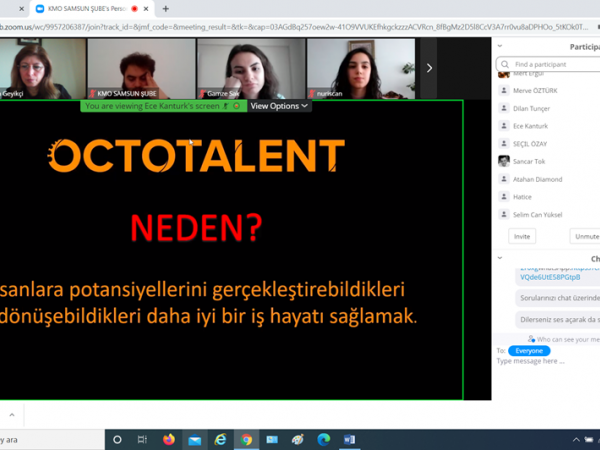
Task: Select the KMO SAMSUN ŞUBE video thumbnail
Action: click(142, 68)
